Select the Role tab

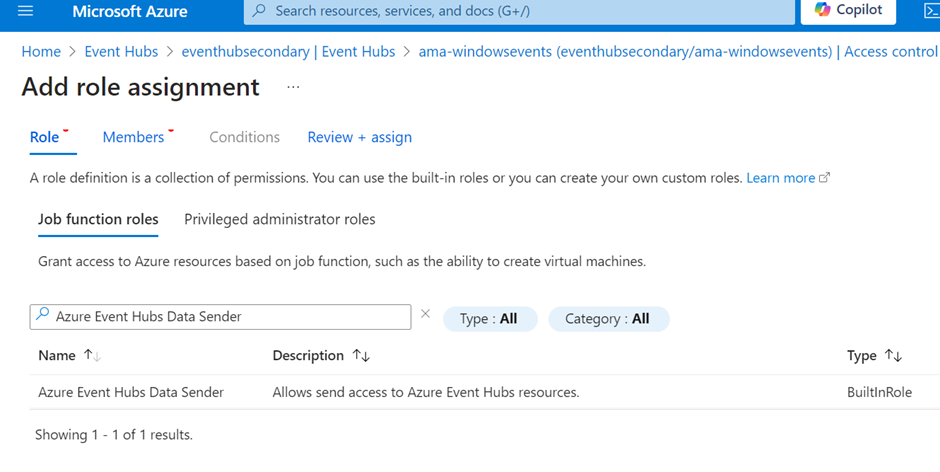pyautogui.click(x=45, y=137)
